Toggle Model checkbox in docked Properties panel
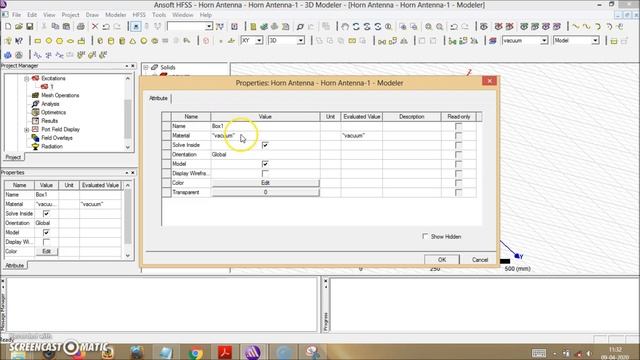This screenshot has width=640, height=360. tap(46, 232)
